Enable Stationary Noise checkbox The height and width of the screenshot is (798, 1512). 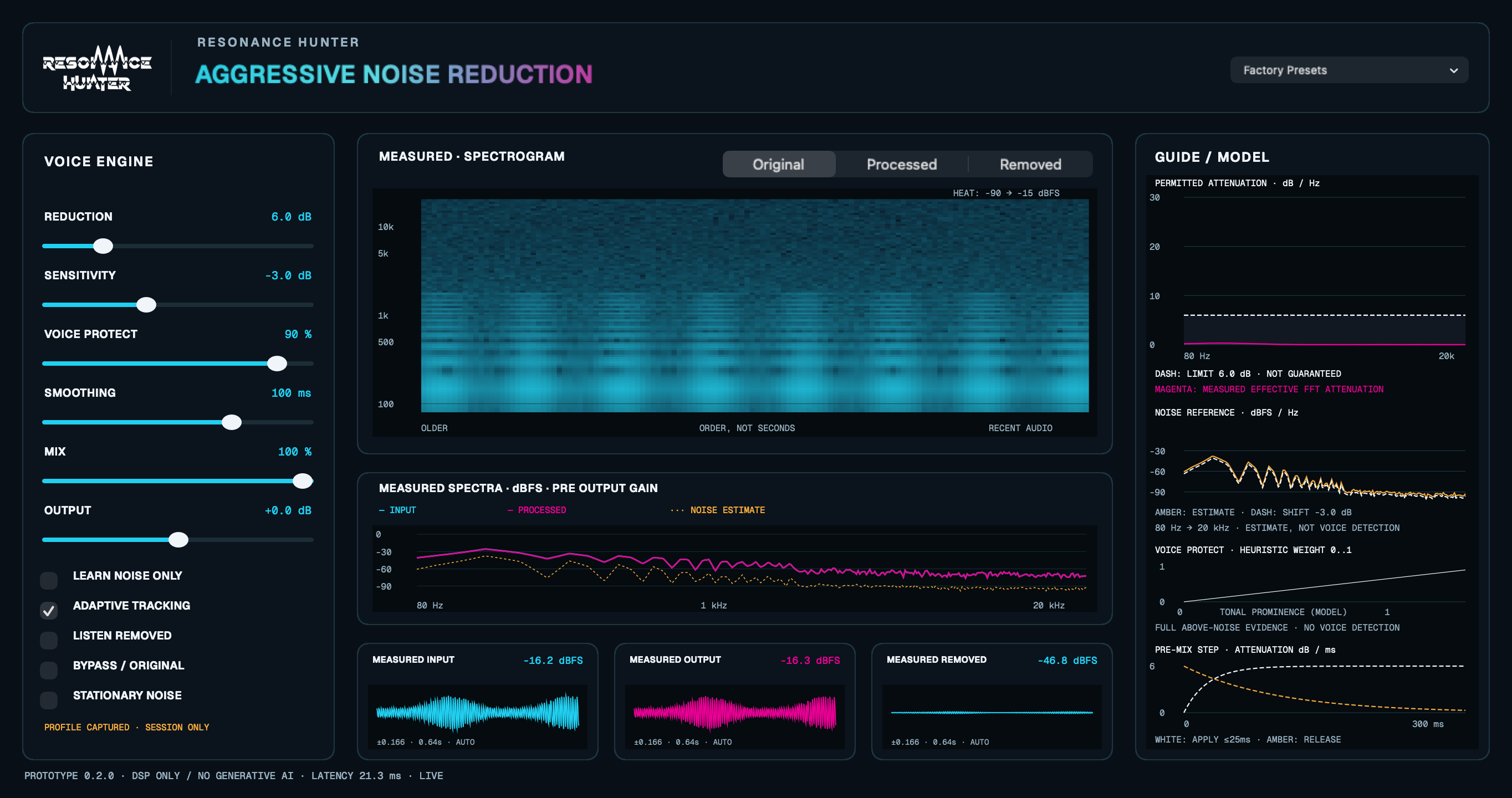point(49,700)
